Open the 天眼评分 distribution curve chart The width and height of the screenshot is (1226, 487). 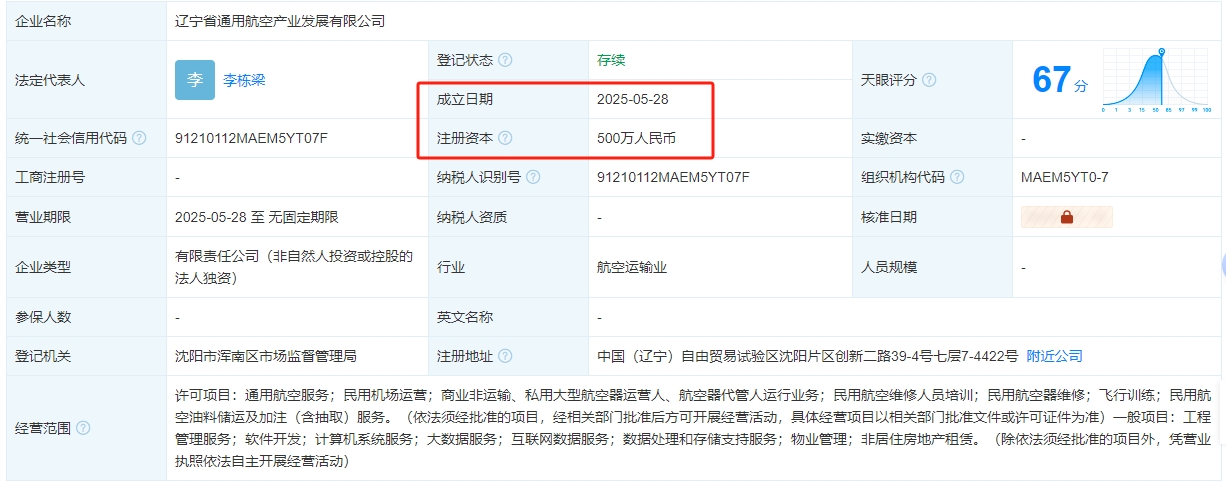coord(1157,80)
